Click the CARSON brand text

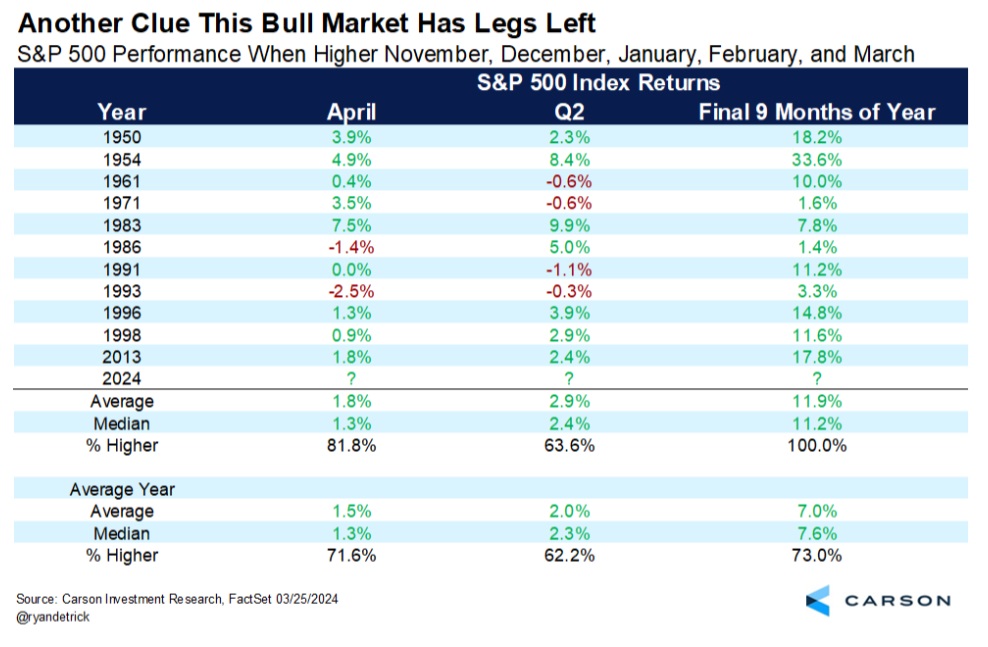tap(898, 601)
